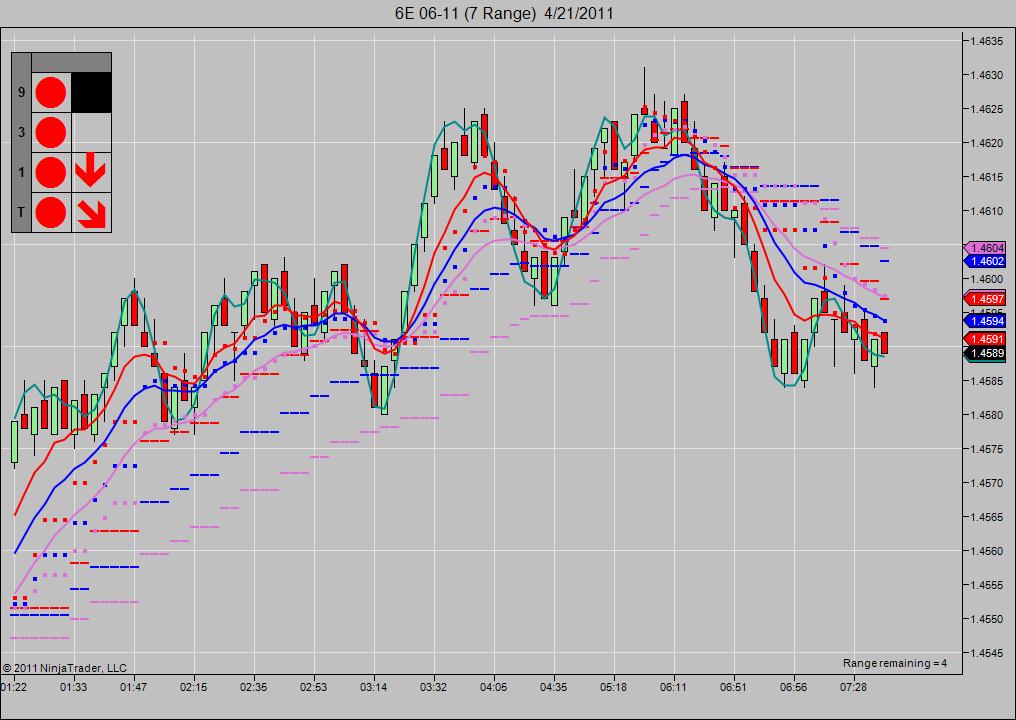Click the 1.4545 price axis label
Image resolution: width=1016 pixels, height=720 pixels.
click(x=987, y=653)
